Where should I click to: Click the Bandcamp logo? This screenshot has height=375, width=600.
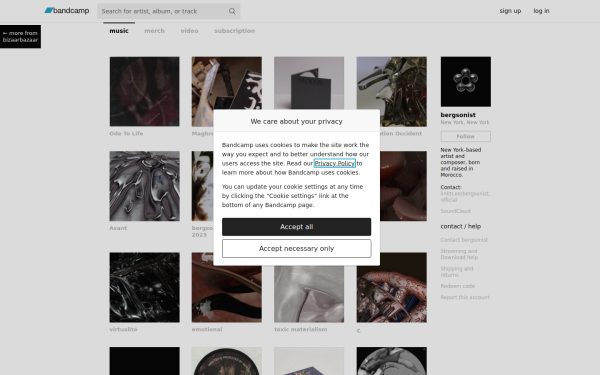[67, 11]
